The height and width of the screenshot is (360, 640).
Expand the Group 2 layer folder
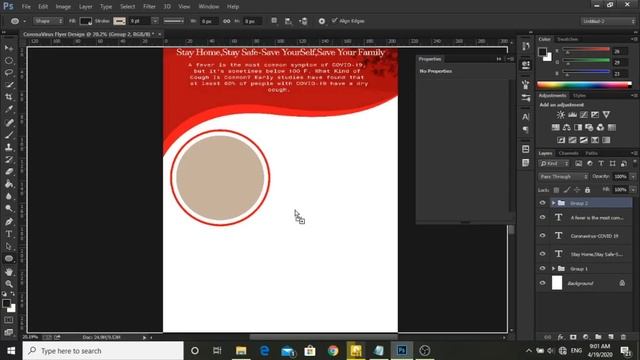click(x=553, y=203)
